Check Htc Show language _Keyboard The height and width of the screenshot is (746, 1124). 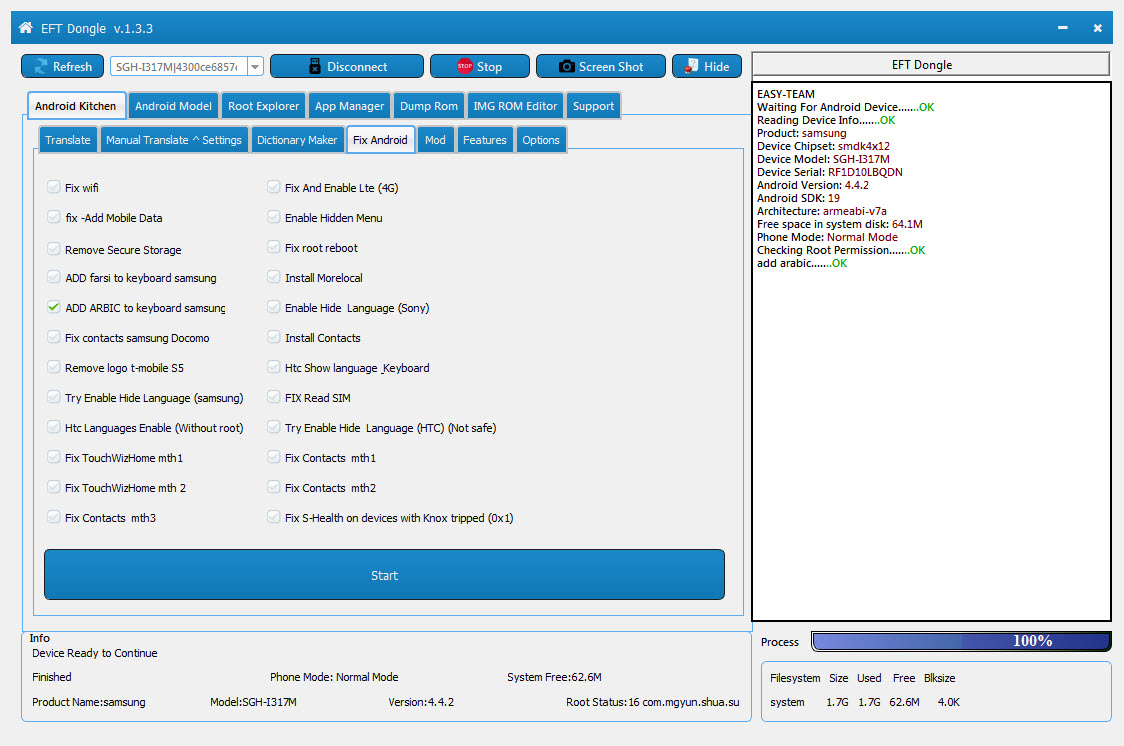(x=273, y=368)
